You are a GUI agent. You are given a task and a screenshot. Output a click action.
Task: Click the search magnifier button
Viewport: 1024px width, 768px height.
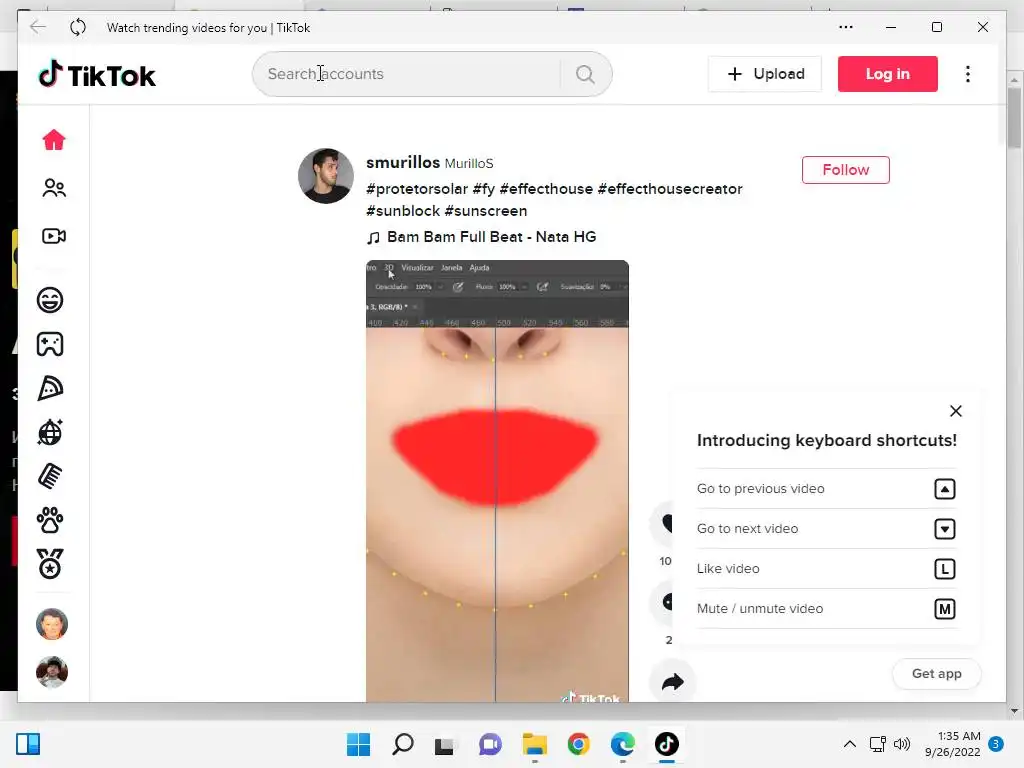tap(585, 74)
